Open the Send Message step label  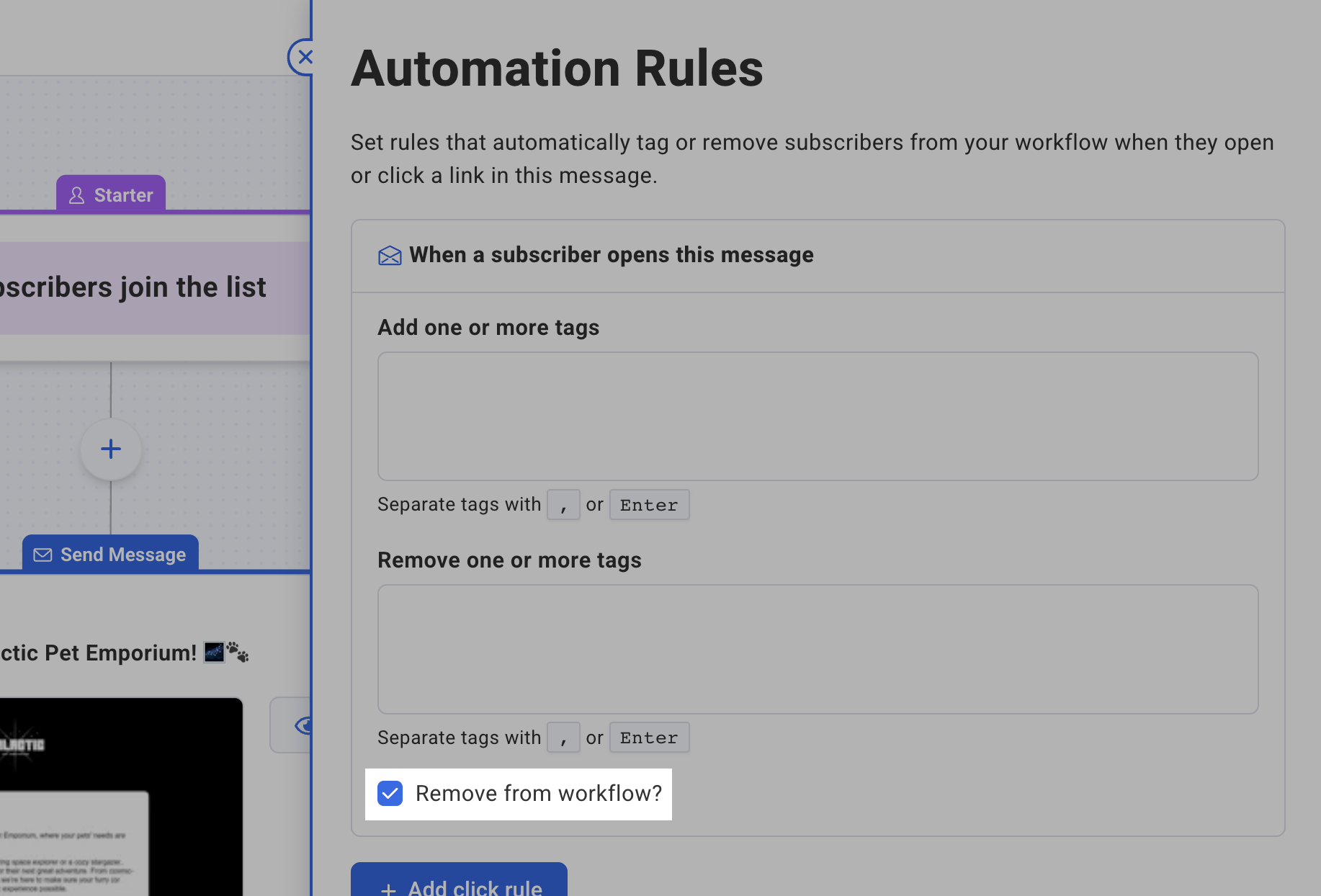[x=123, y=555]
